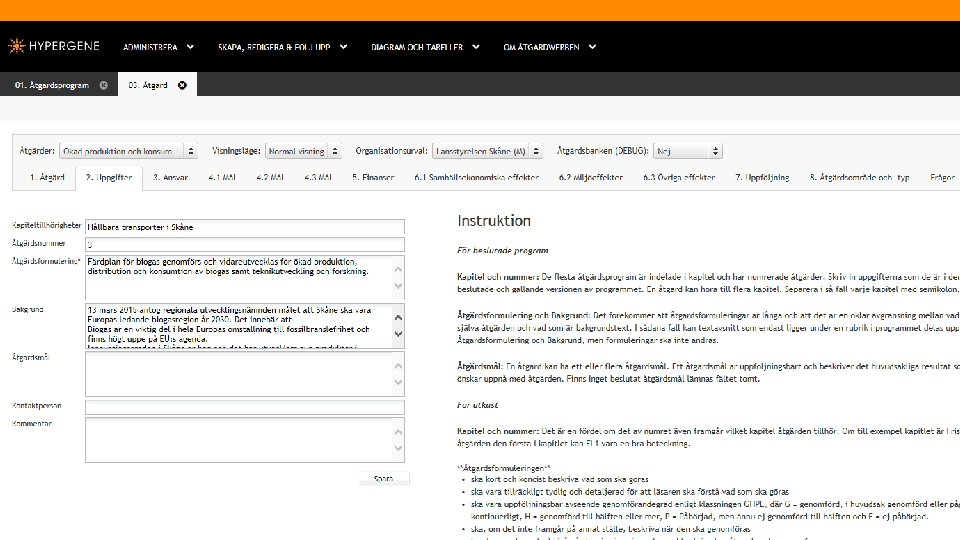
Task: Click the Spara button
Action: point(383,479)
